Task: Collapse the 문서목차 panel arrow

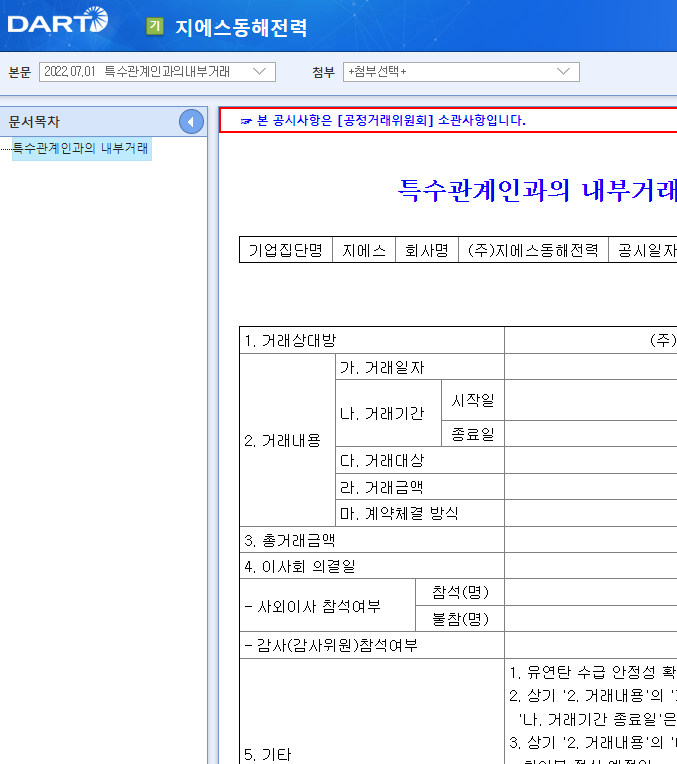Action: 191,122
